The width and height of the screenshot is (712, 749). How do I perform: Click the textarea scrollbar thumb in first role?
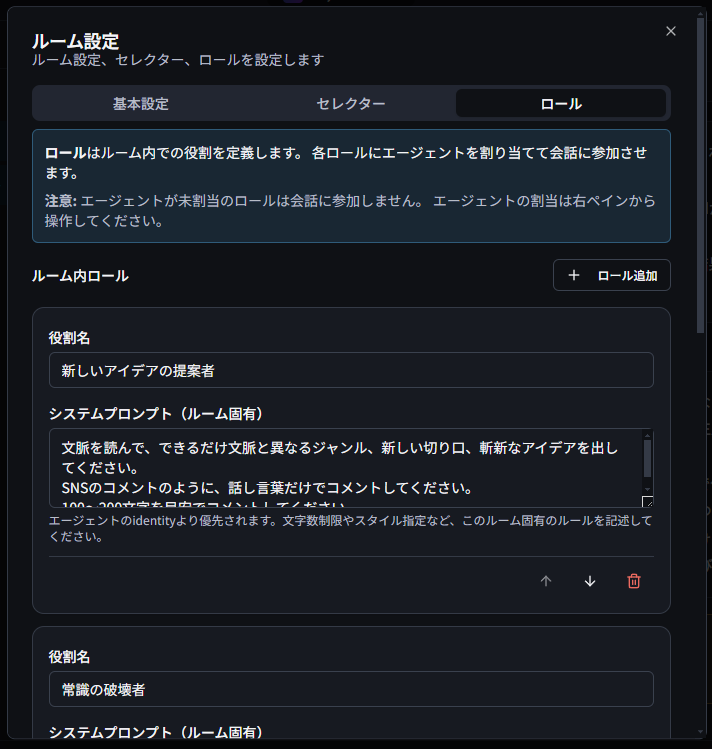[x=648, y=459]
